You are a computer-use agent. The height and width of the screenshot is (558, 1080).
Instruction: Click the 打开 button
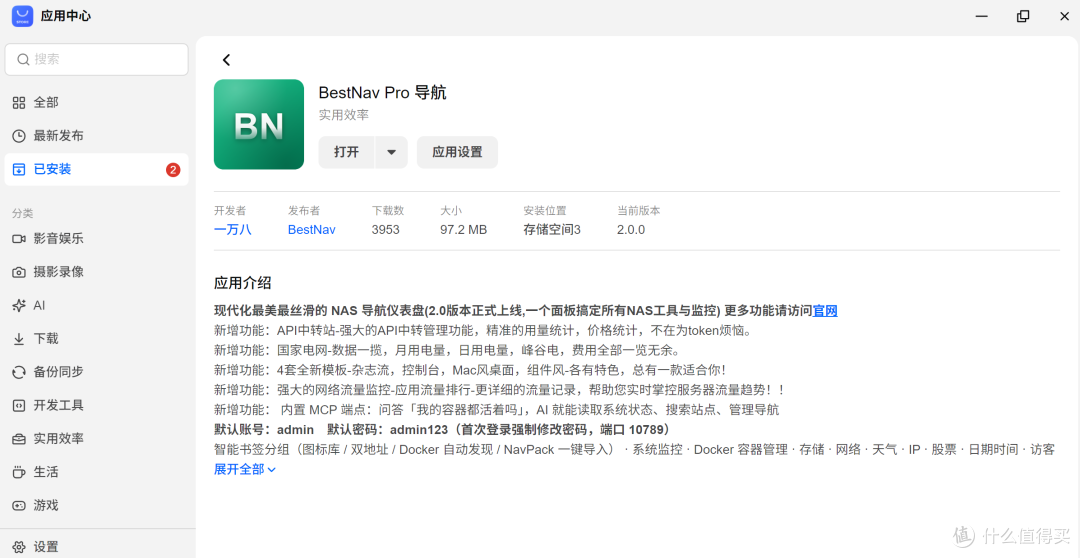click(346, 152)
